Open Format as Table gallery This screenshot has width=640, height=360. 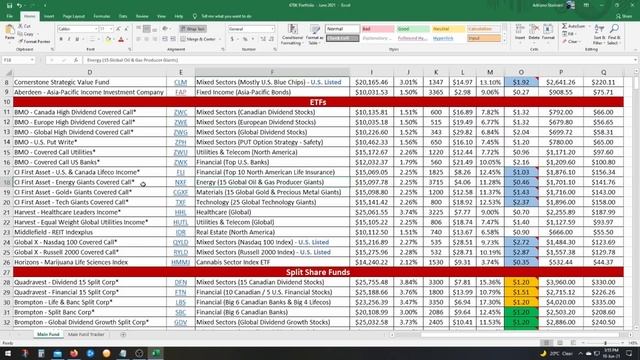pyautogui.click(x=315, y=34)
